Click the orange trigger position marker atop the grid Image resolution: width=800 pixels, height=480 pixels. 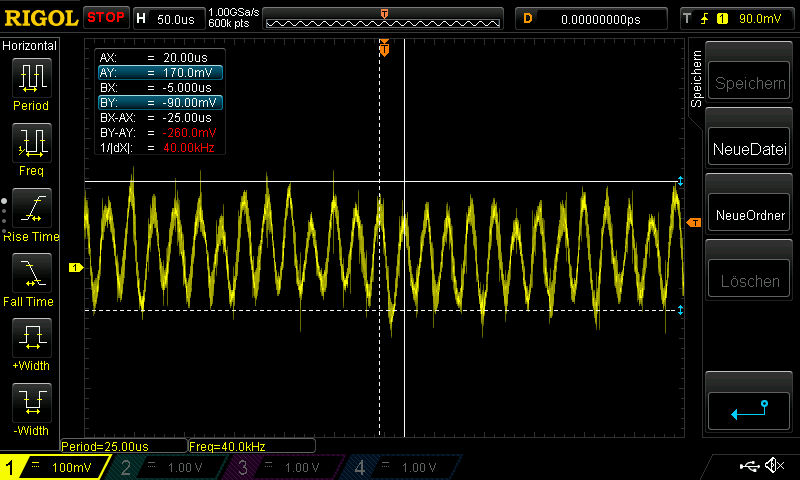pos(384,48)
